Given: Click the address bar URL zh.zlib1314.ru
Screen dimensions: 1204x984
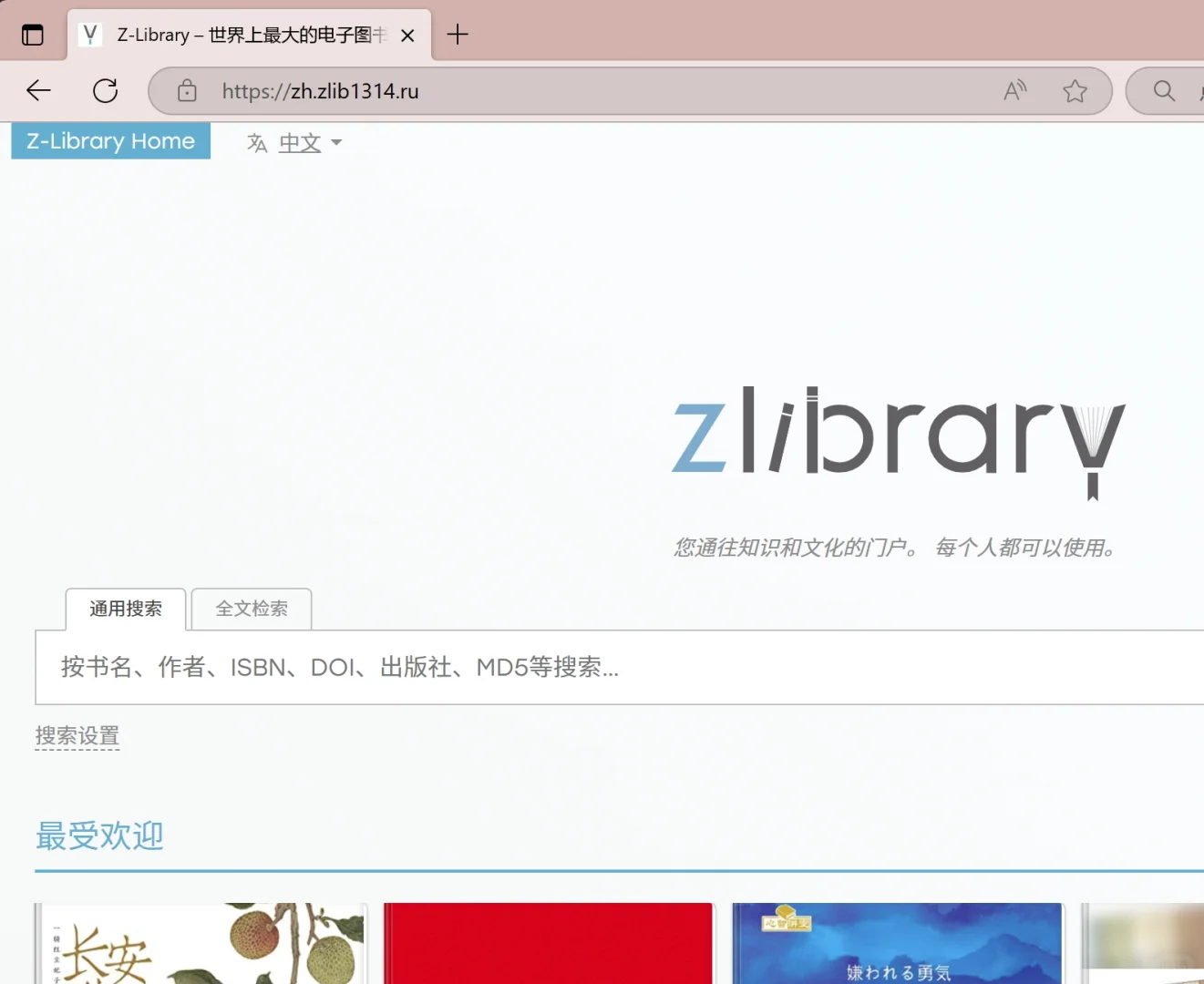Looking at the screenshot, I should pos(321,91).
